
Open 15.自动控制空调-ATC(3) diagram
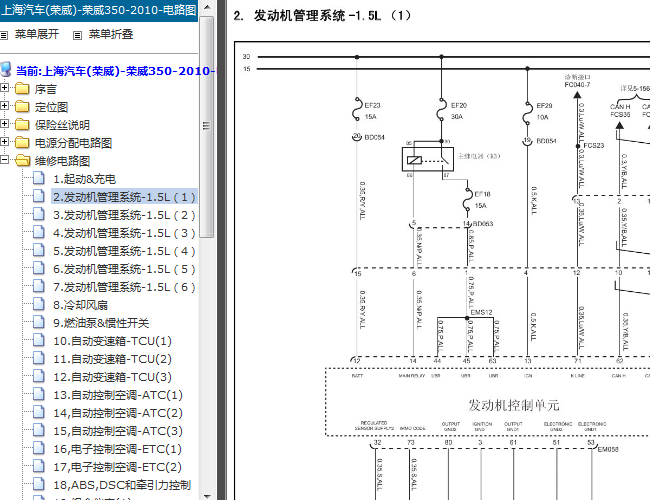(118, 431)
